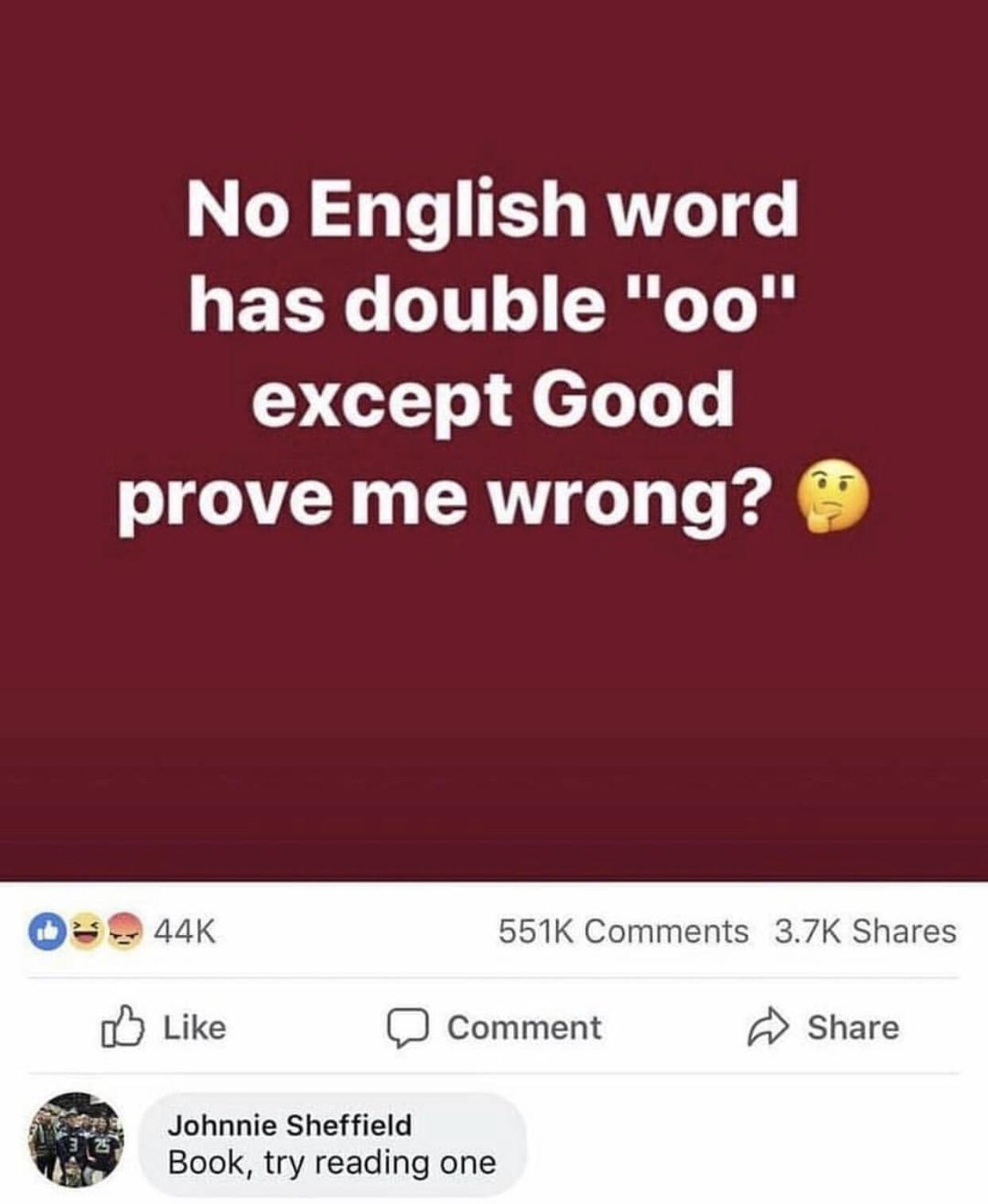Open the 3.7K Shares link
The width and height of the screenshot is (988, 1204).
coord(865,931)
